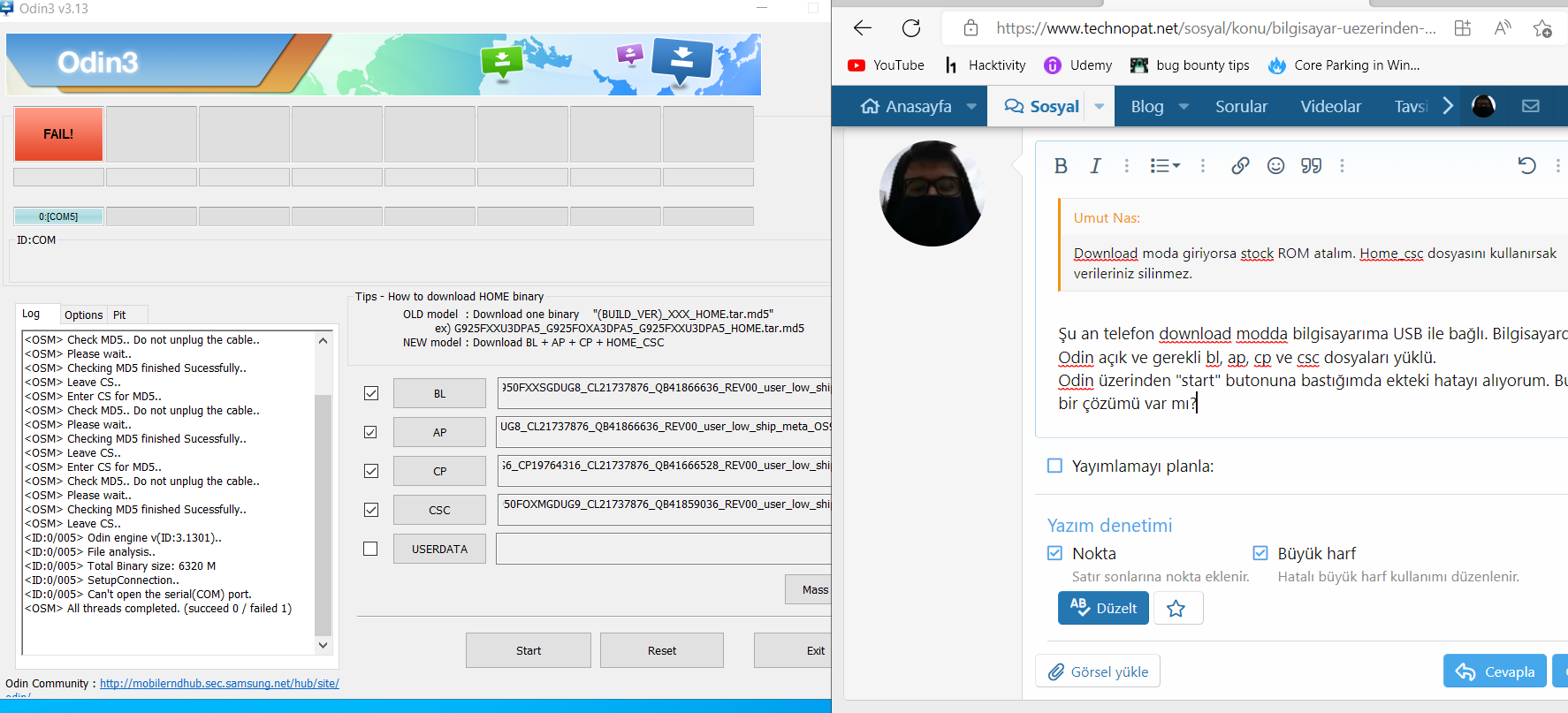Add this page to favorites

[x=1542, y=28]
